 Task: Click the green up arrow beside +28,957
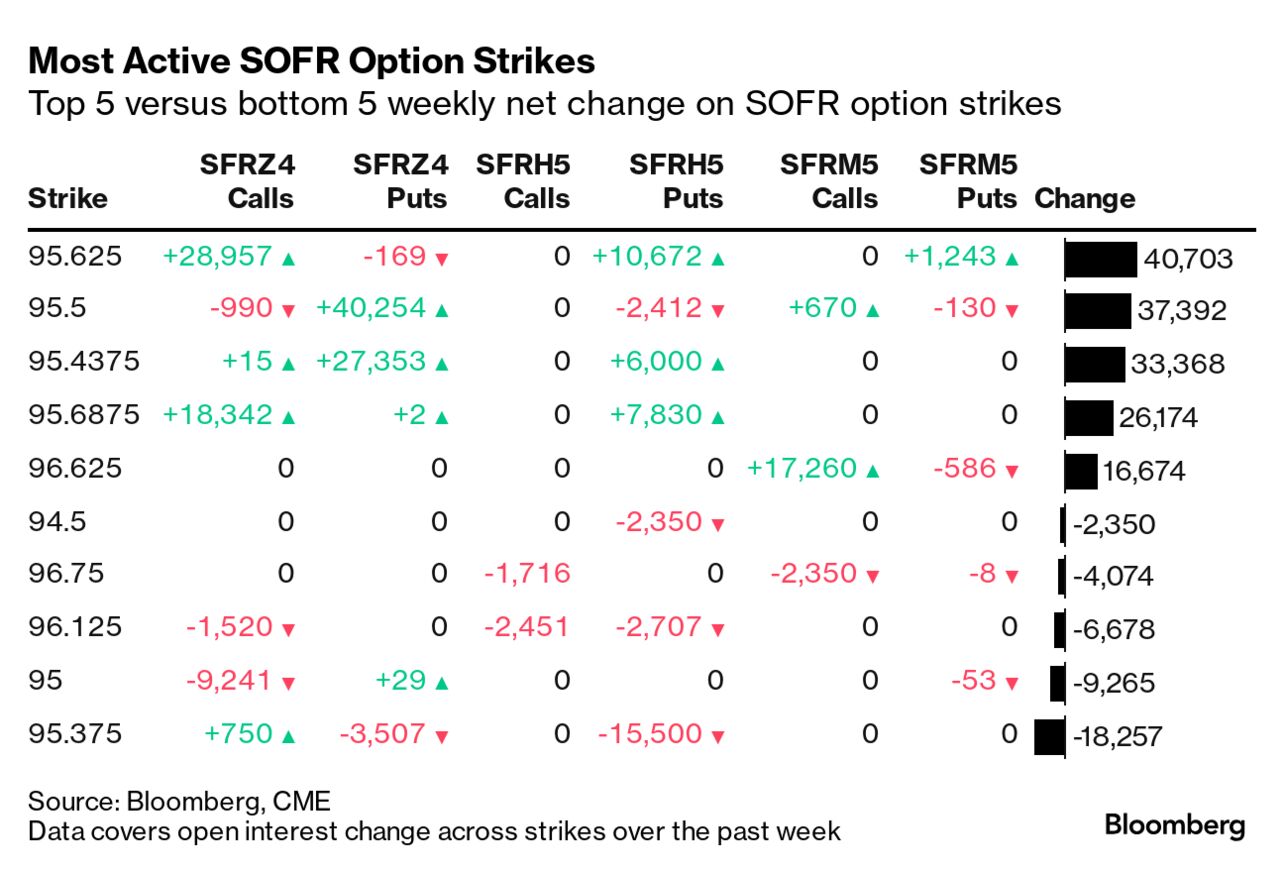click(289, 258)
